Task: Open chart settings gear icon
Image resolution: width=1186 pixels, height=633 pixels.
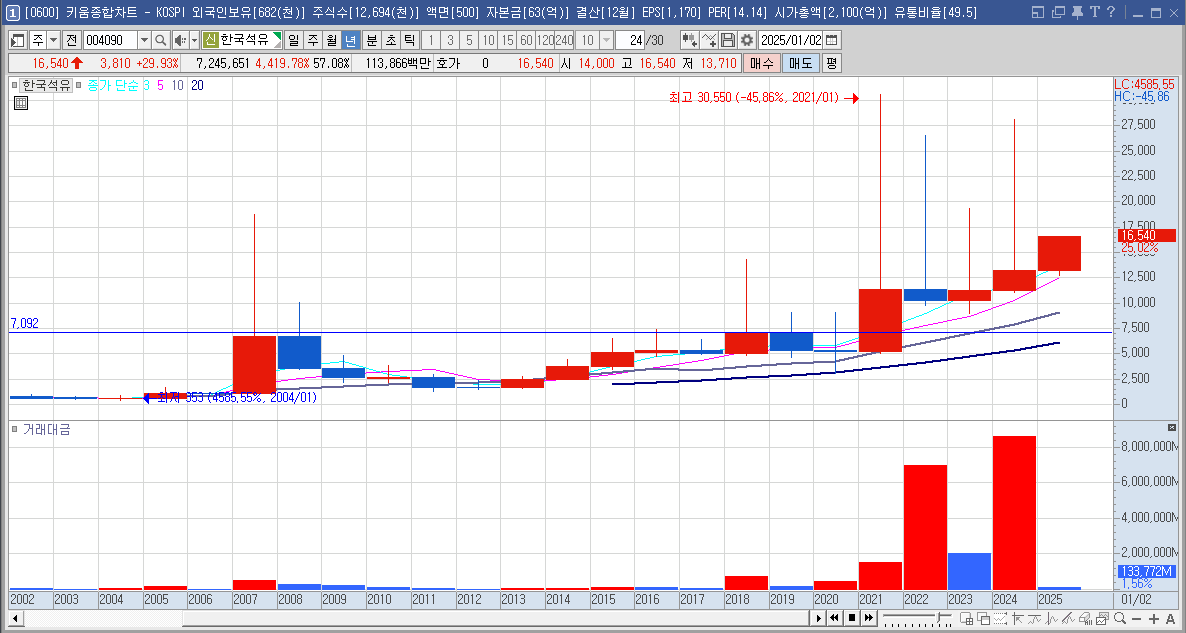Action: (x=747, y=40)
